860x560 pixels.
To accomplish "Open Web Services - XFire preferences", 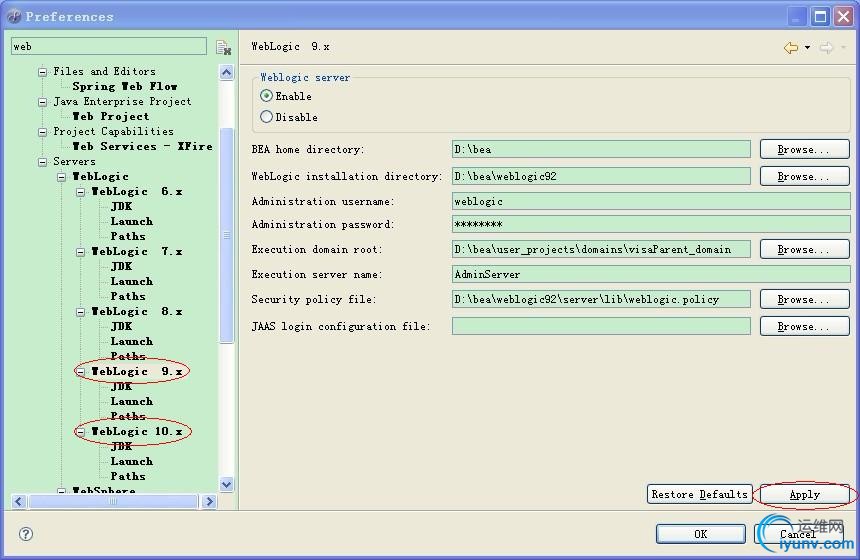I will (x=142, y=146).
